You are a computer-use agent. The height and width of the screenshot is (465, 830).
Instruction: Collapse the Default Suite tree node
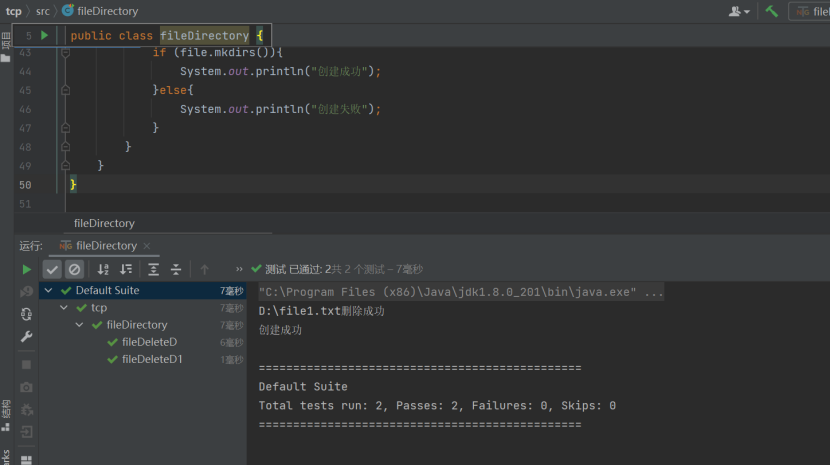[50, 291]
